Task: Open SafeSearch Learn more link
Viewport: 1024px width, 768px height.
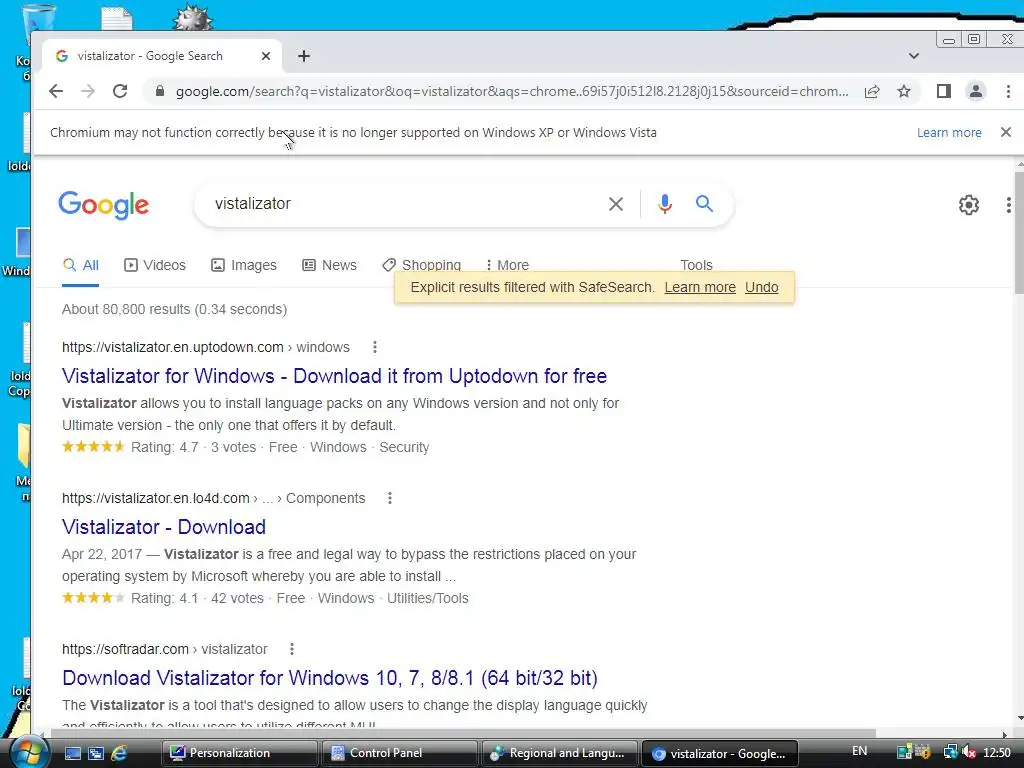Action: pyautogui.click(x=700, y=287)
